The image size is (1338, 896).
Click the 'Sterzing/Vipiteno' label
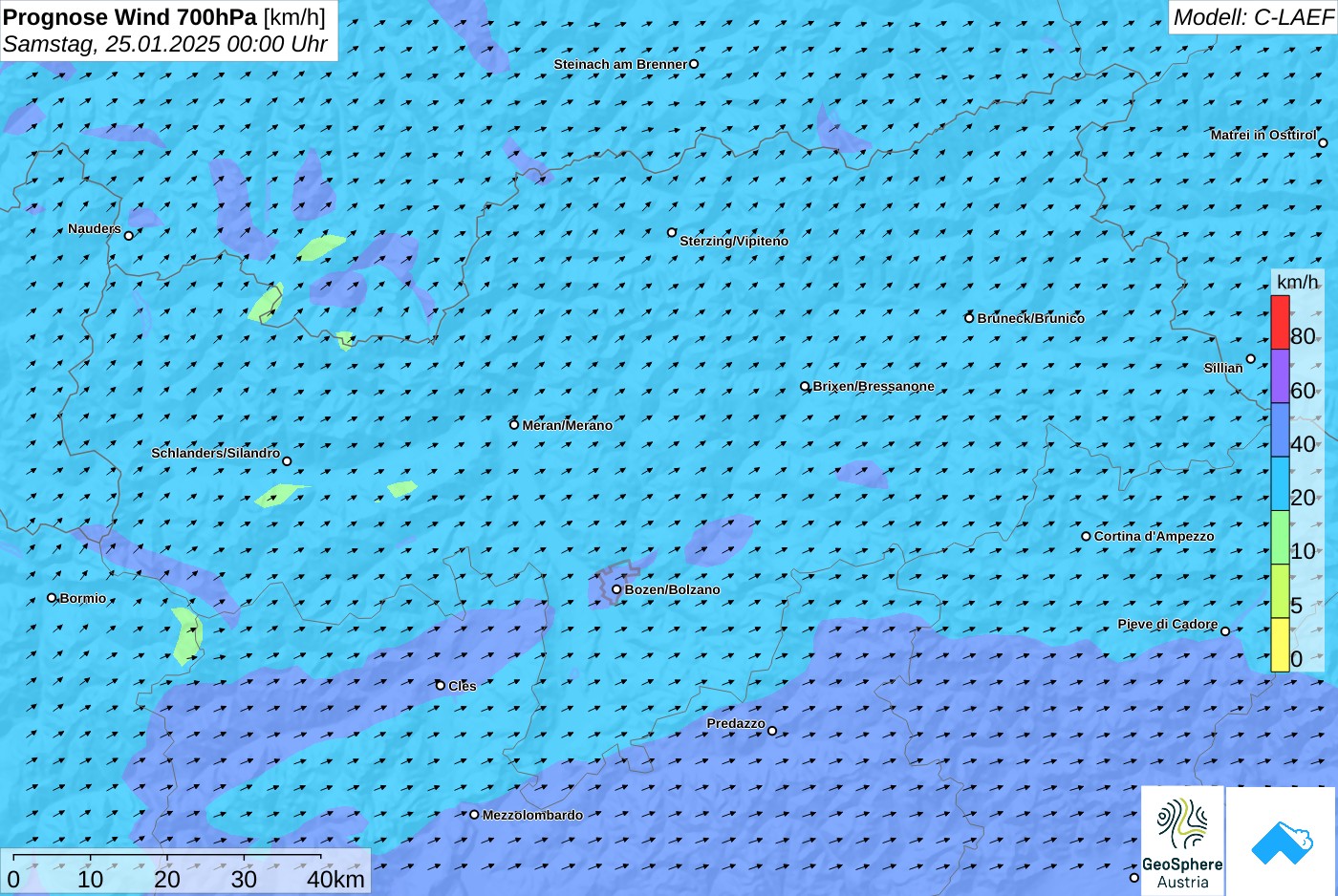734,242
